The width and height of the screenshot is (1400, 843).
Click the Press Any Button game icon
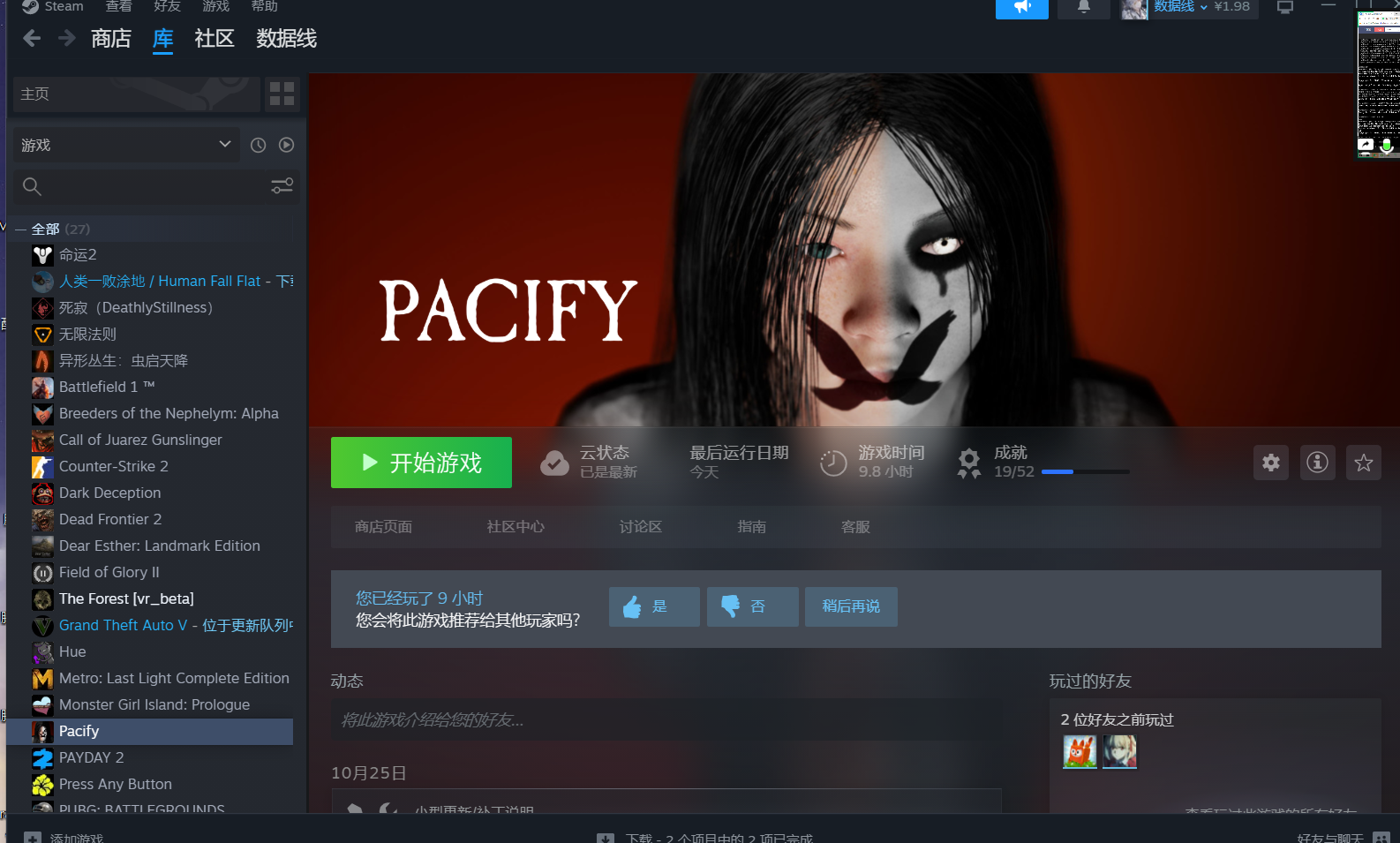[x=42, y=785]
